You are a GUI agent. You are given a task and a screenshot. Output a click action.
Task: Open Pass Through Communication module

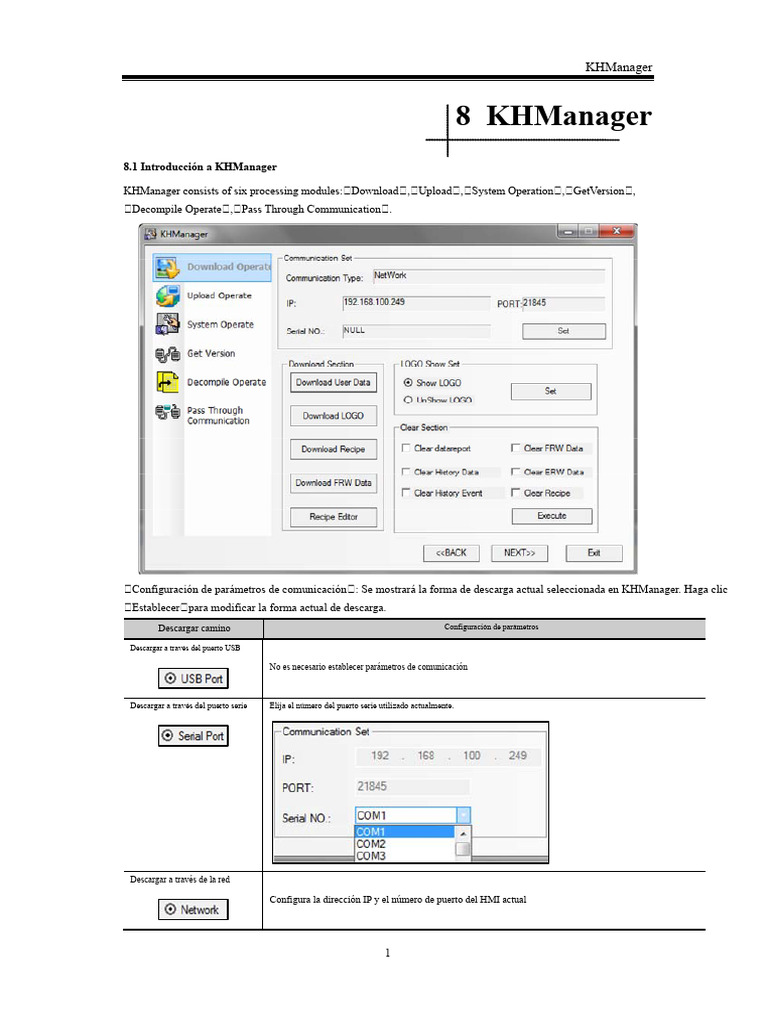218,415
